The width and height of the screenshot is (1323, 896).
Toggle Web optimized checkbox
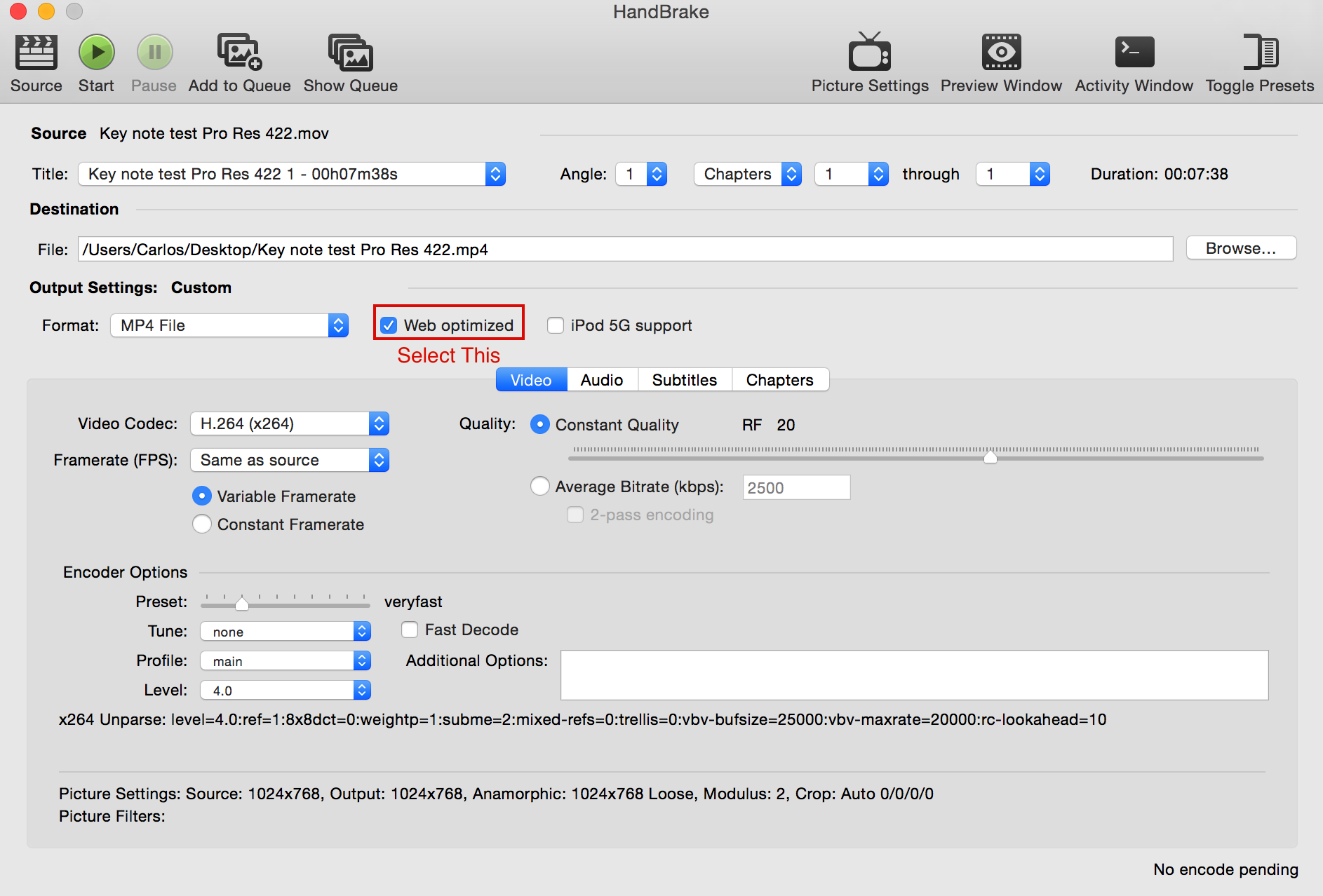tap(389, 325)
